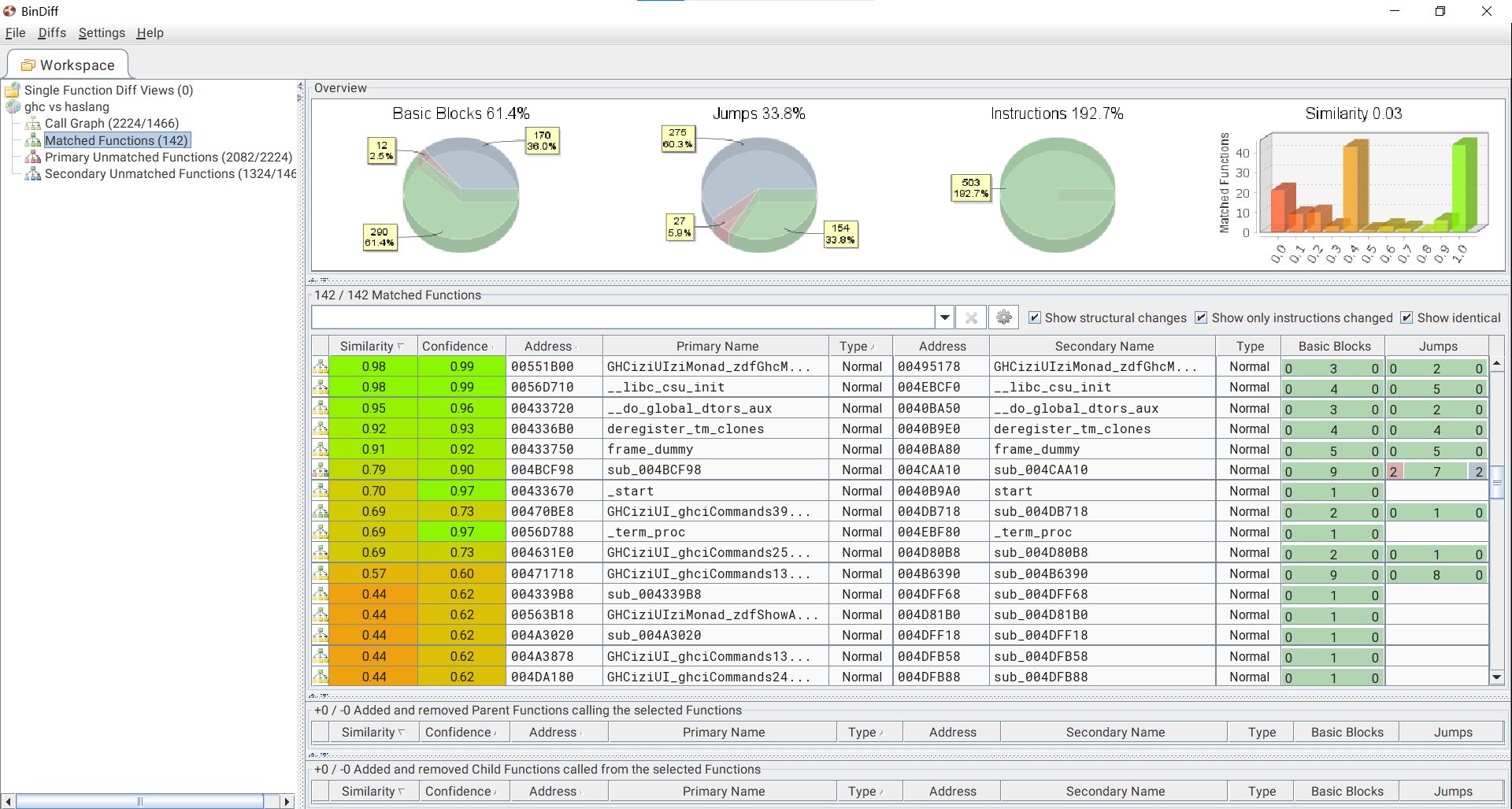This screenshot has width=1512, height=809.
Task: Select Call Graph (2224/1466) node
Action: [x=112, y=124]
